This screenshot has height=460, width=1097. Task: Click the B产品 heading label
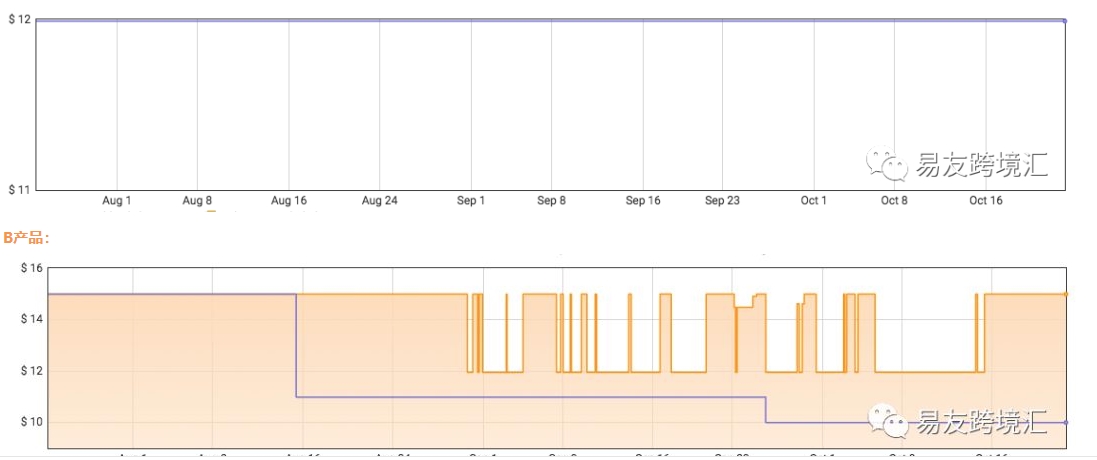pos(26,238)
